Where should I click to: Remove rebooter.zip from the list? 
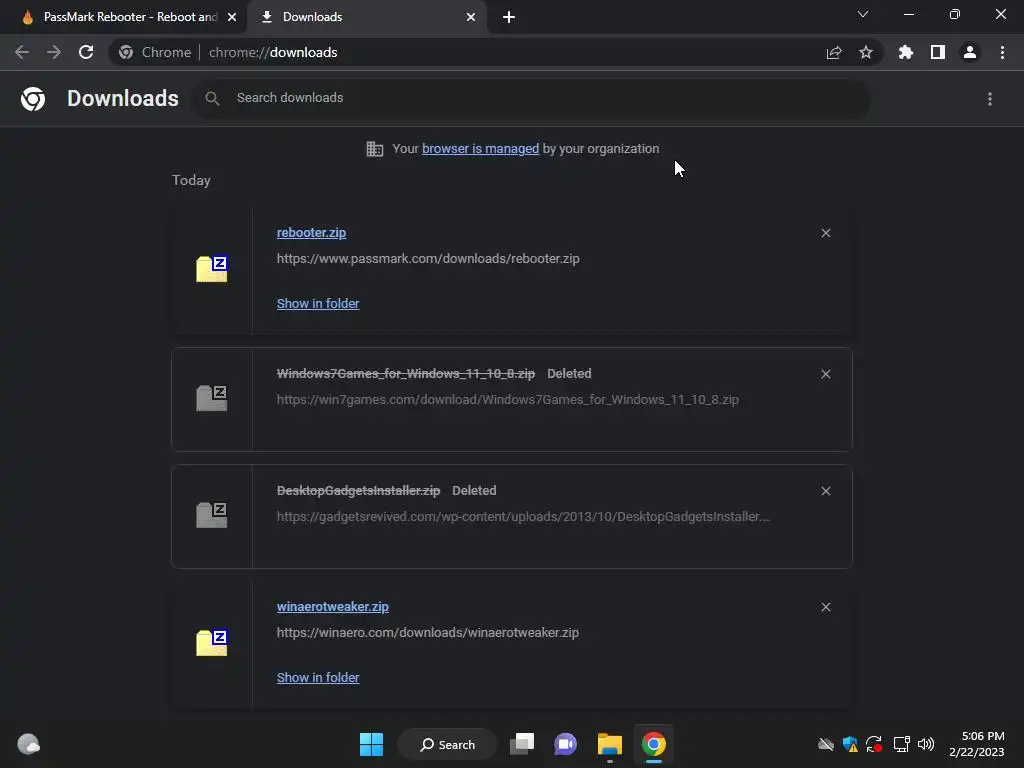[x=826, y=233]
